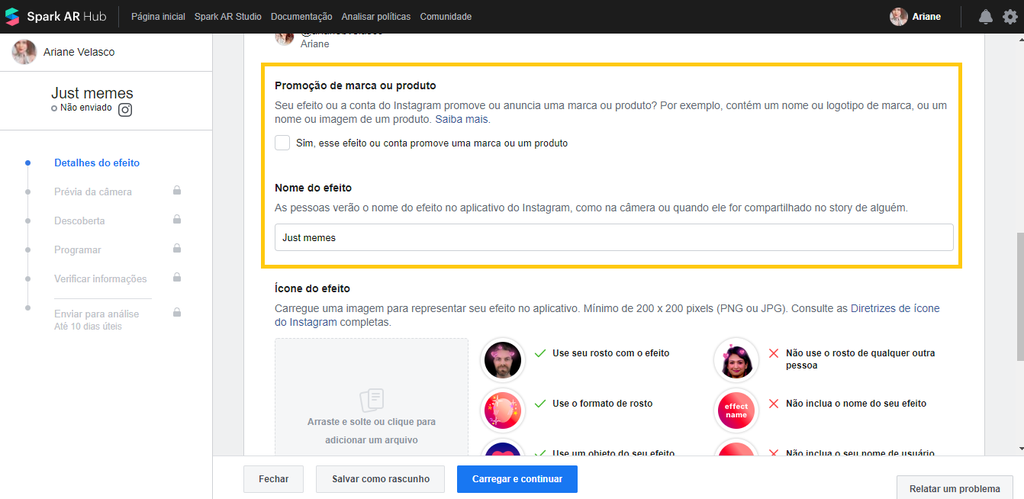Screen dimensions: 1024x499
Task: Enable 'Sim, esse efeito ou conta promove' checkbox
Action: click(x=282, y=143)
